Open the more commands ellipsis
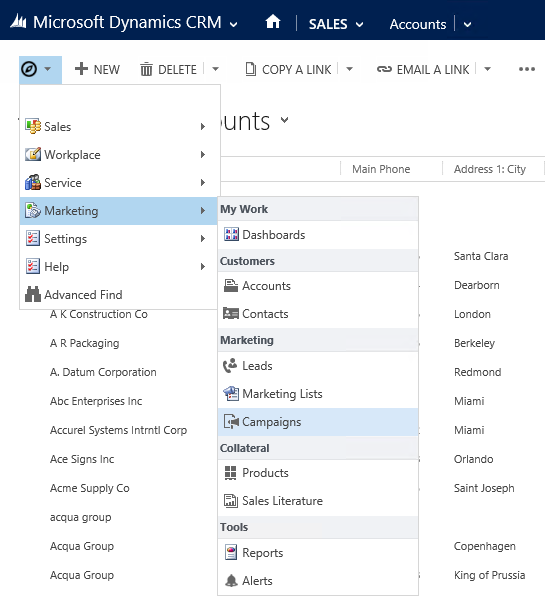This screenshot has width=545, height=599. click(527, 69)
